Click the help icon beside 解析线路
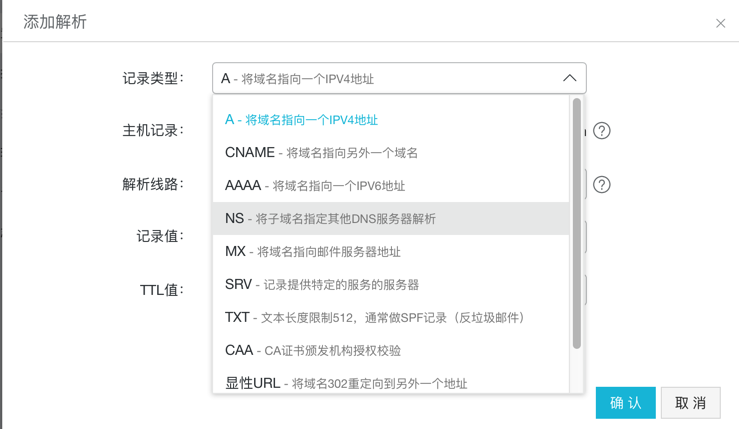This screenshot has height=429, width=739. (602, 185)
